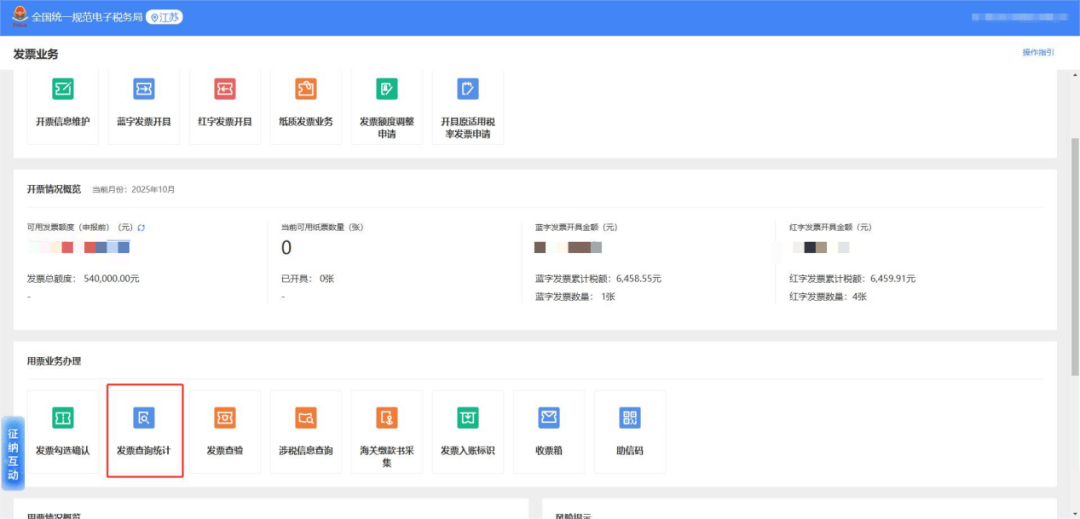
Task: Change region via 江苏 location selector
Action: [x=165, y=17]
